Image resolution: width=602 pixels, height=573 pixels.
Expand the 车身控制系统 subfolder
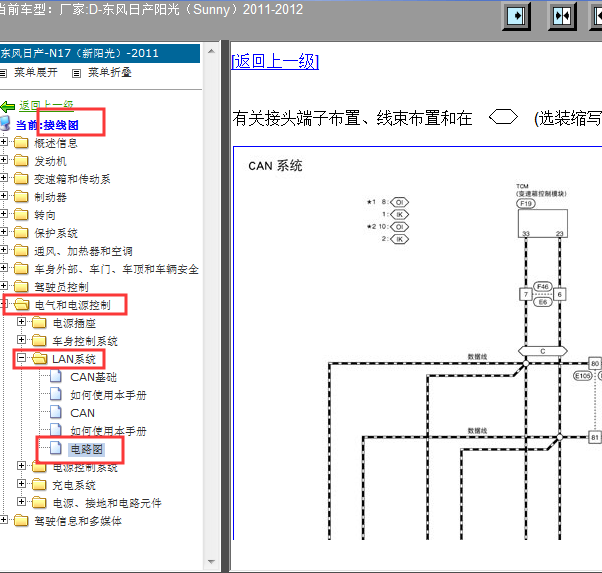(22, 339)
